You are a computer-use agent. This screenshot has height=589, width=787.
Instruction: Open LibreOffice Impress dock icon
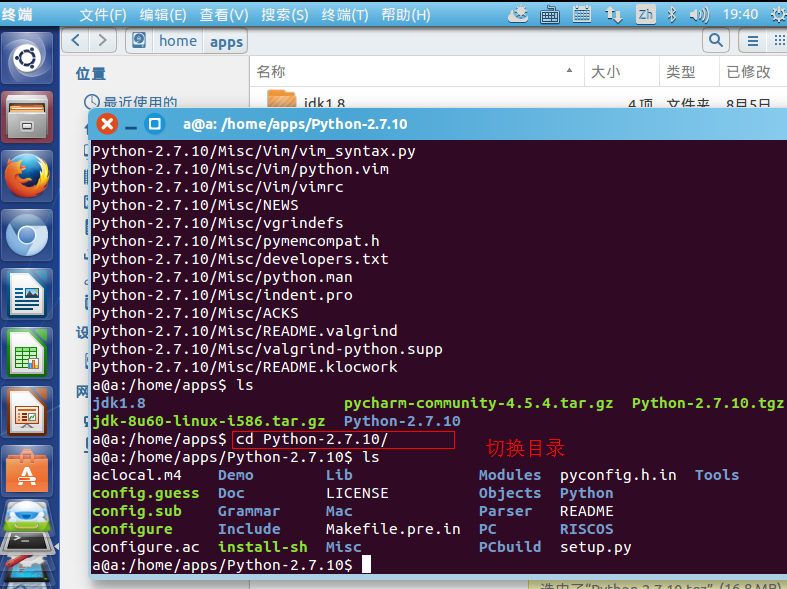[x=27, y=412]
